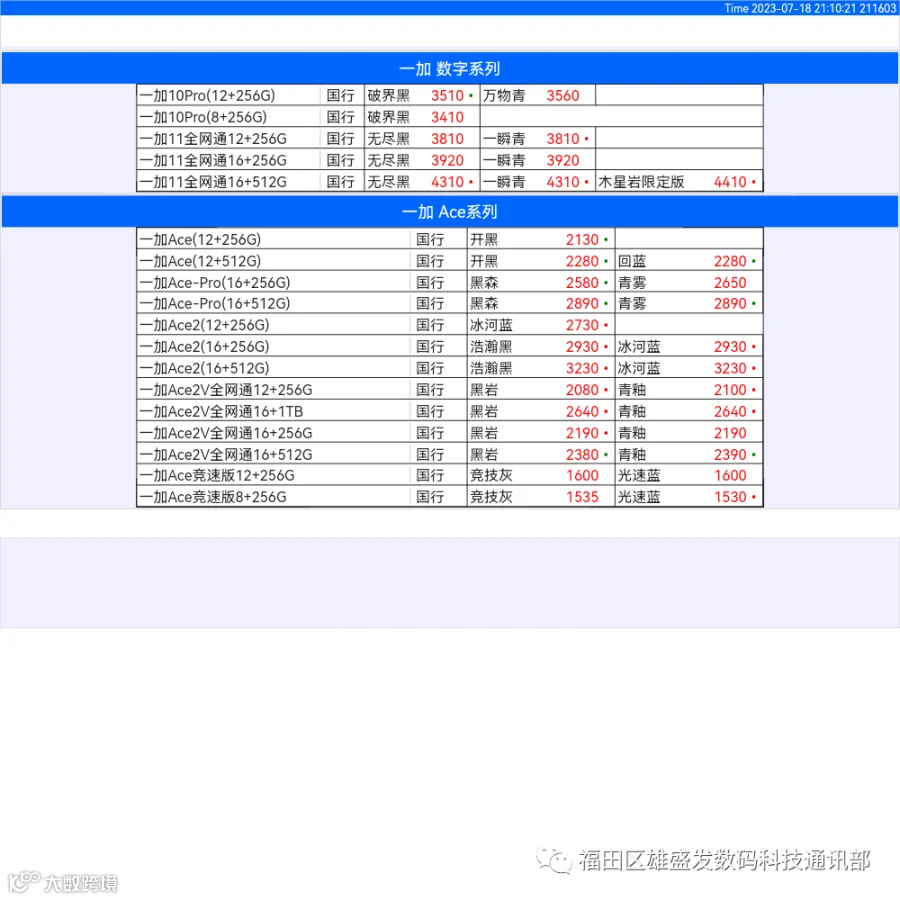Viewport: 900px width, 900px height.
Task: Click price '3410' in 10Pro 8+256G row
Action: [447, 117]
